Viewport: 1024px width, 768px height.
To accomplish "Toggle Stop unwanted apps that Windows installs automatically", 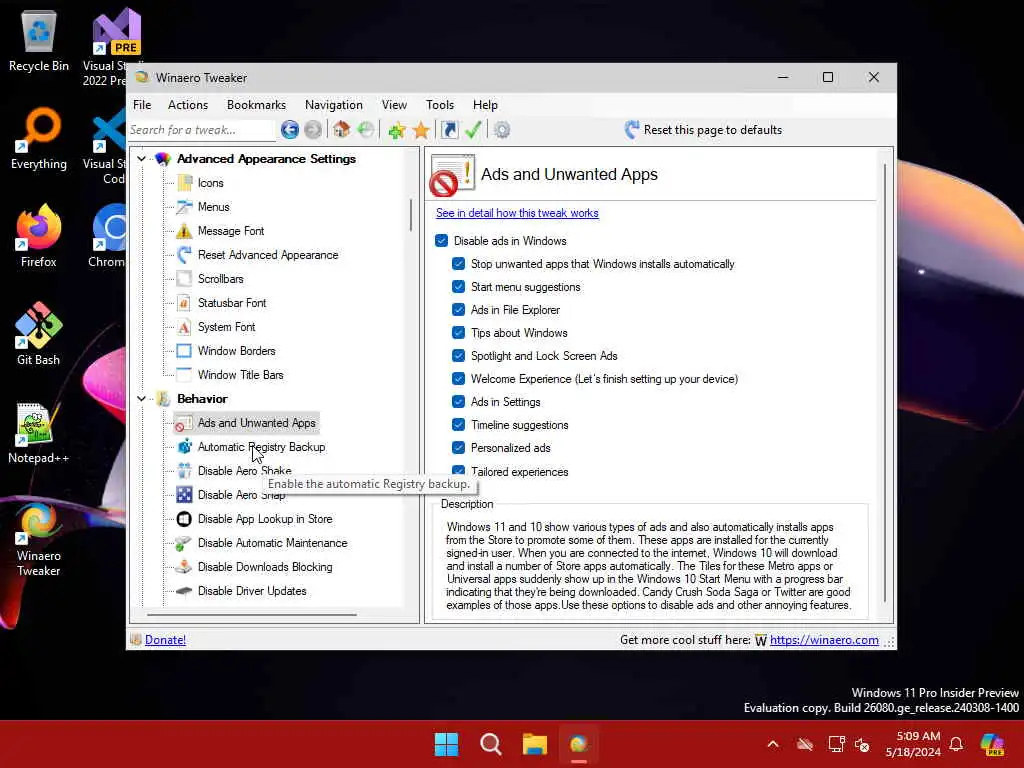I will [458, 264].
